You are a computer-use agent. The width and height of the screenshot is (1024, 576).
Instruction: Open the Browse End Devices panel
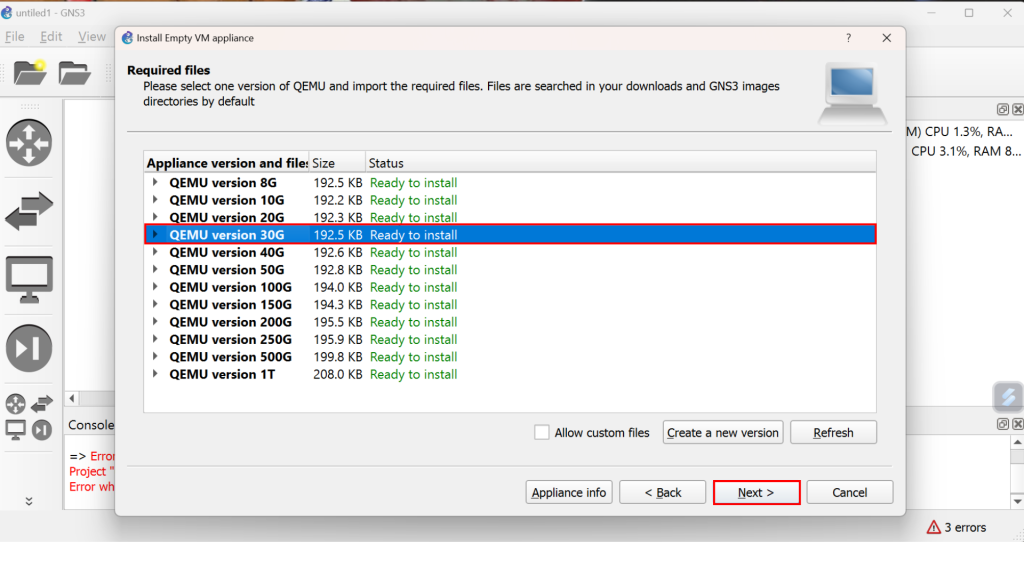coord(29,279)
